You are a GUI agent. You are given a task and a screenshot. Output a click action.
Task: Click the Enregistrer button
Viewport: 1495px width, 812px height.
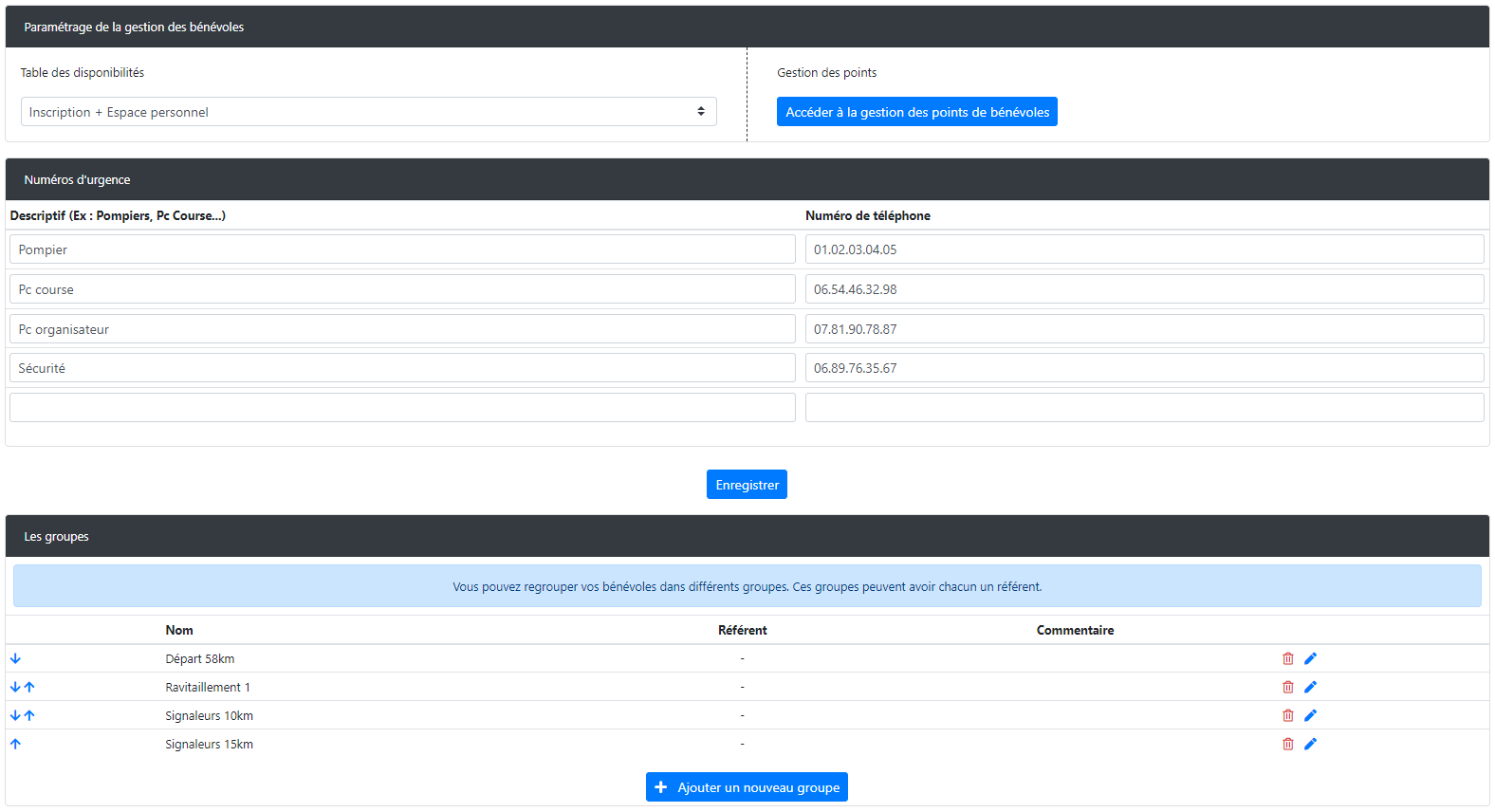click(747, 485)
